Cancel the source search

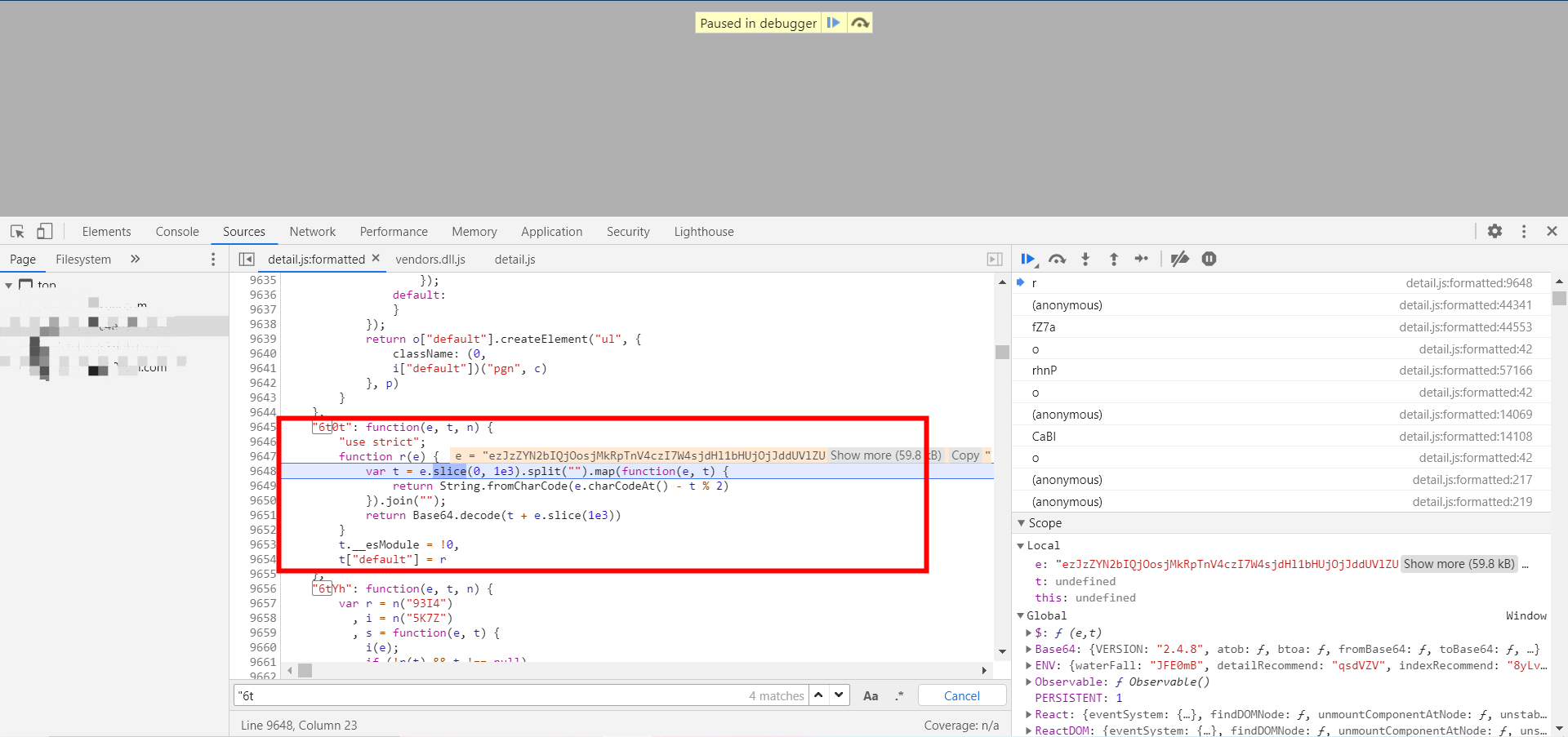click(x=962, y=695)
